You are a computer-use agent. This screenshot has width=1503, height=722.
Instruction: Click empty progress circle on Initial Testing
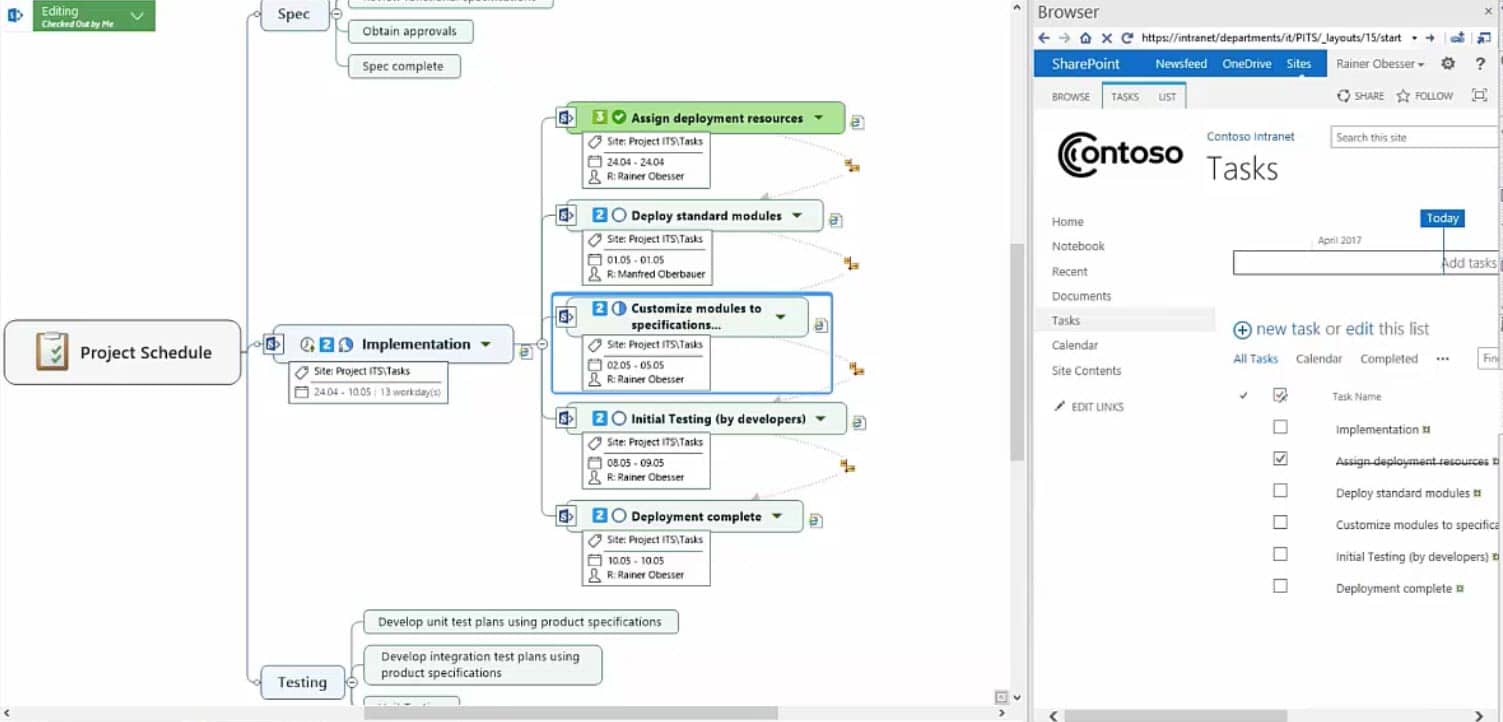click(x=619, y=419)
